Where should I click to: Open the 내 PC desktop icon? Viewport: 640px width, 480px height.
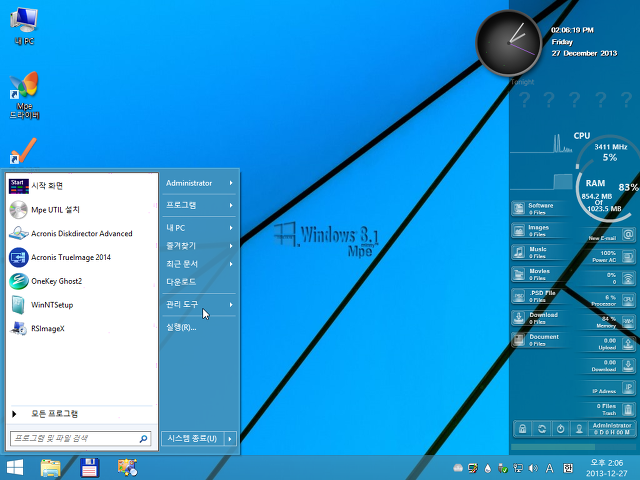pyautogui.click(x=24, y=27)
